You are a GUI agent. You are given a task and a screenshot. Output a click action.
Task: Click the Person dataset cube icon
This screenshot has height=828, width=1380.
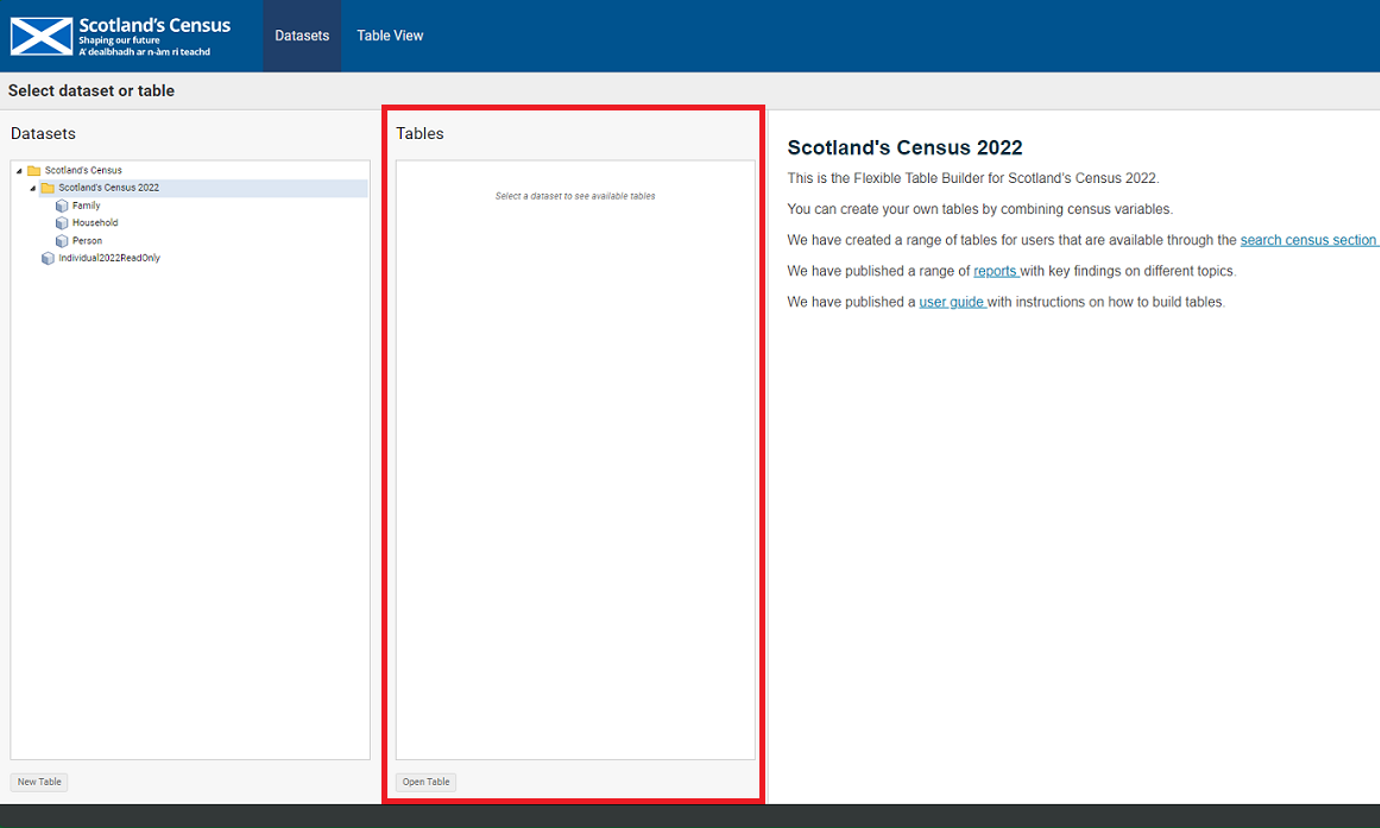(x=62, y=241)
